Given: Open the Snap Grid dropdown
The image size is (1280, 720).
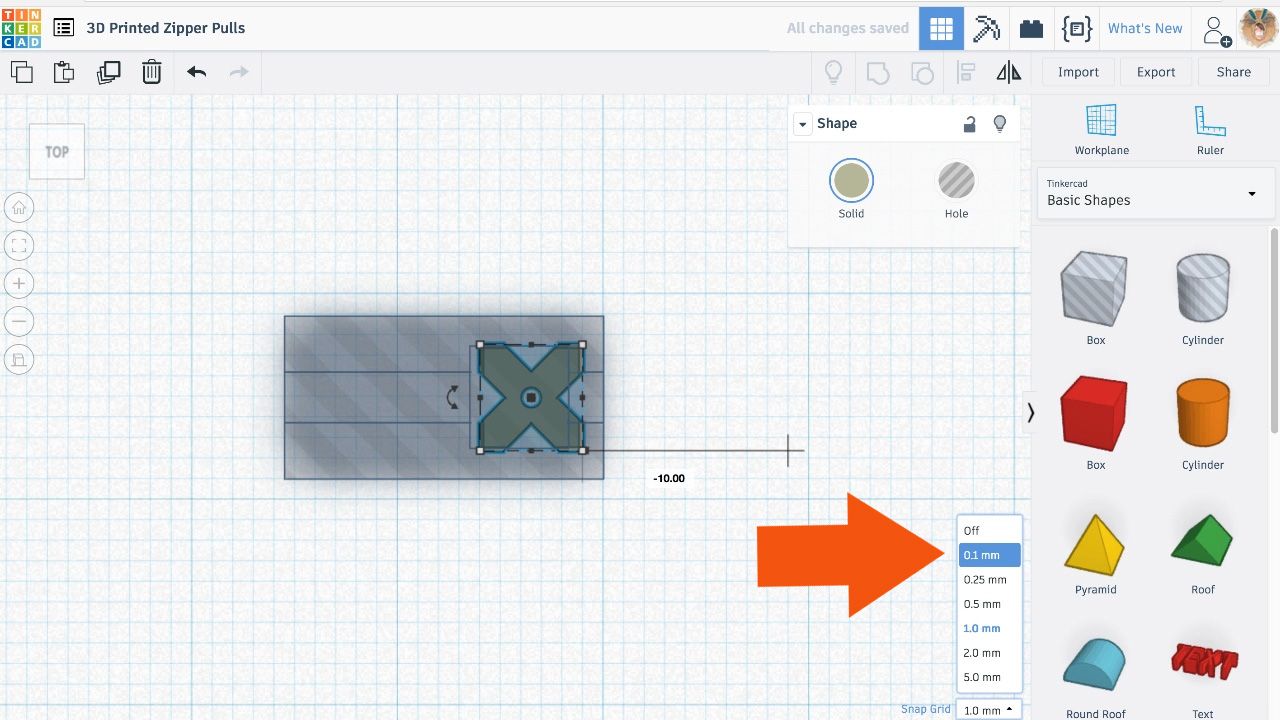Looking at the screenshot, I should [x=988, y=710].
